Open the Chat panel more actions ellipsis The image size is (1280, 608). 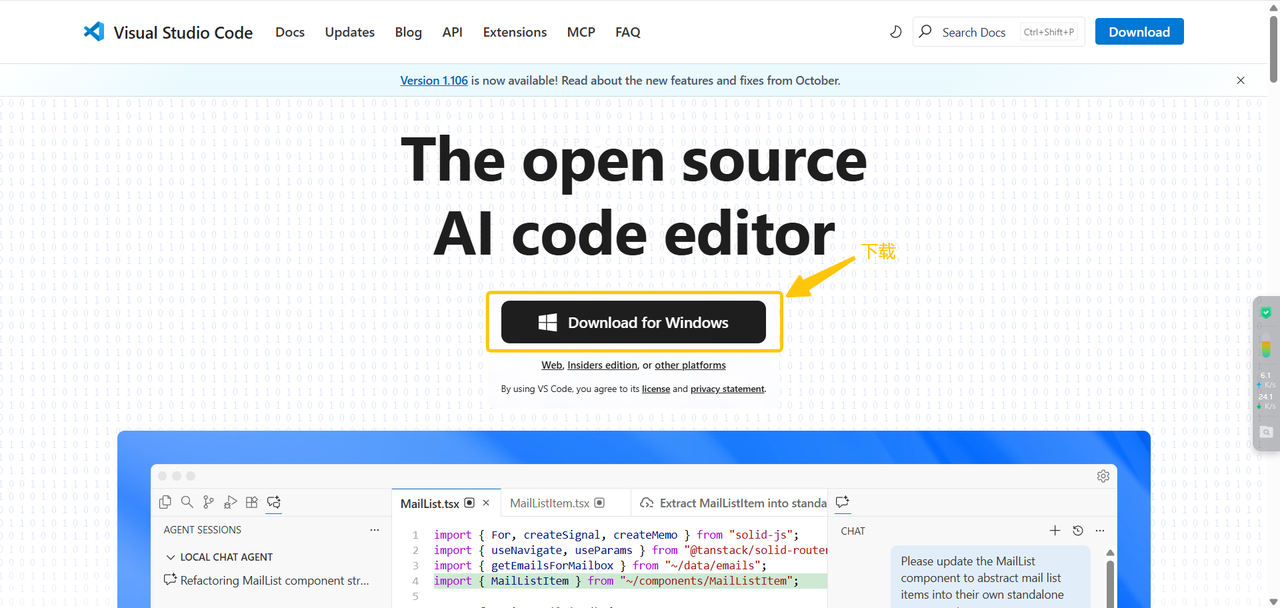point(1100,531)
